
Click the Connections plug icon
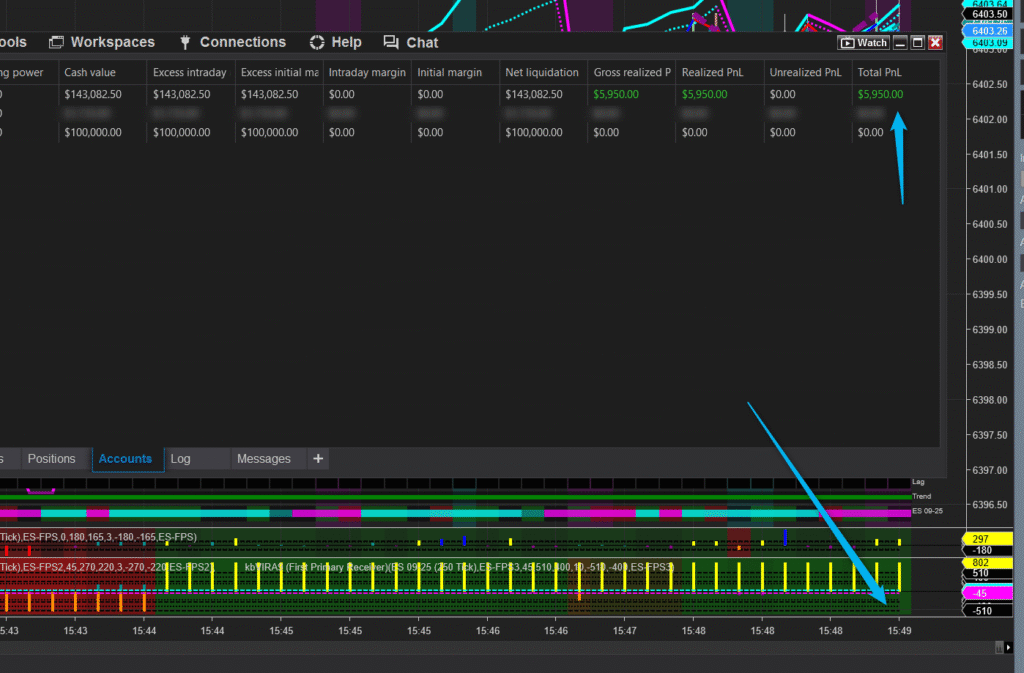[185, 42]
